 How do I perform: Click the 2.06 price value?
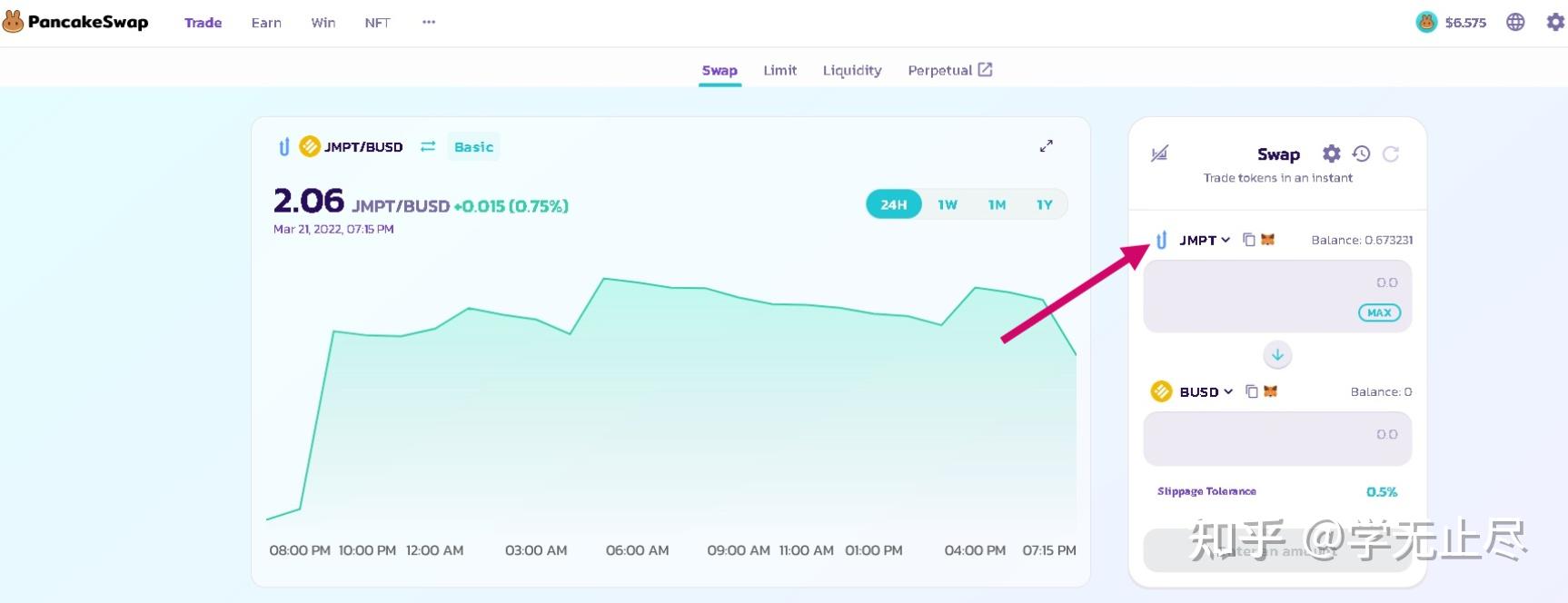coord(309,200)
